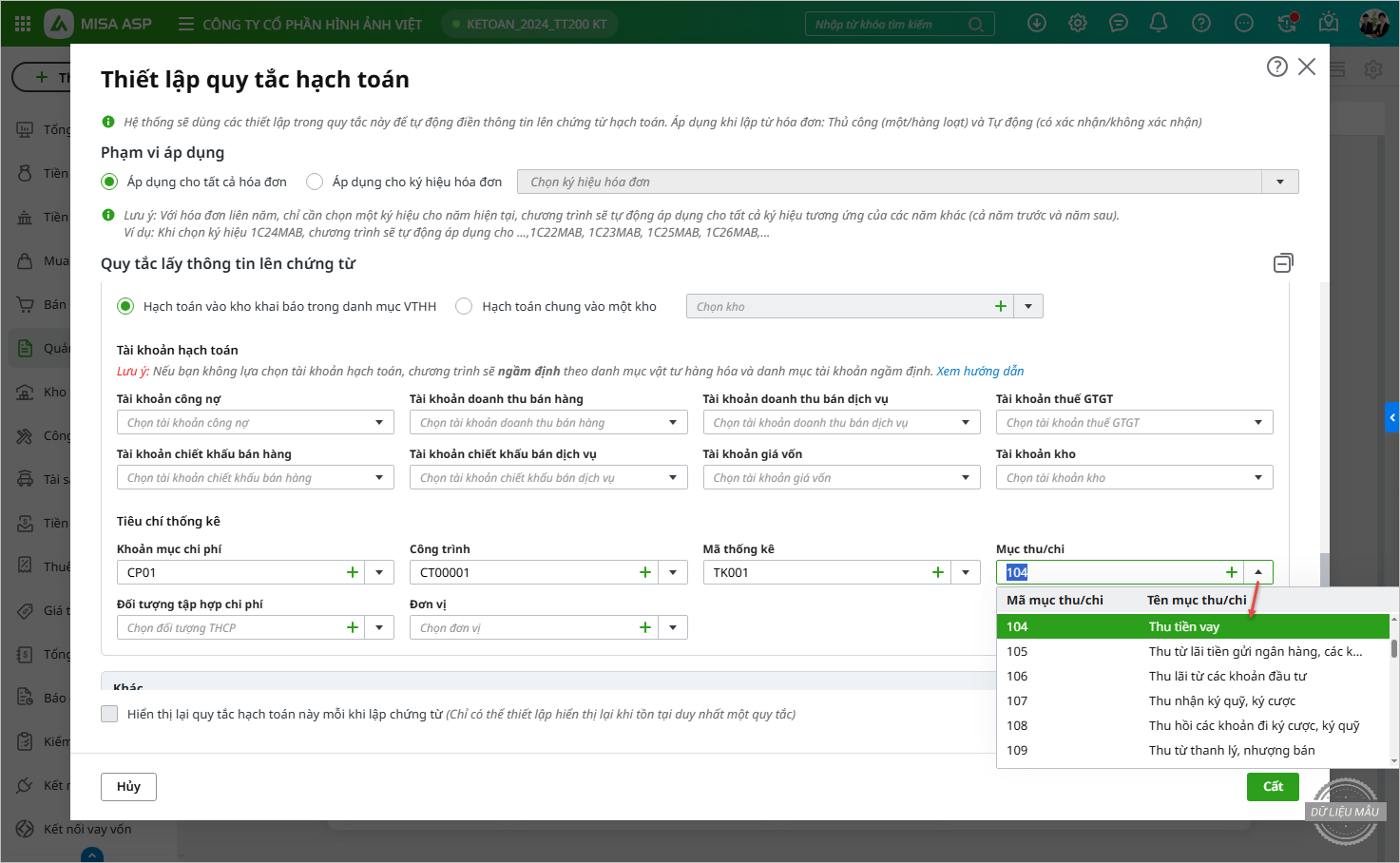Click the green Cất button

click(x=1272, y=786)
